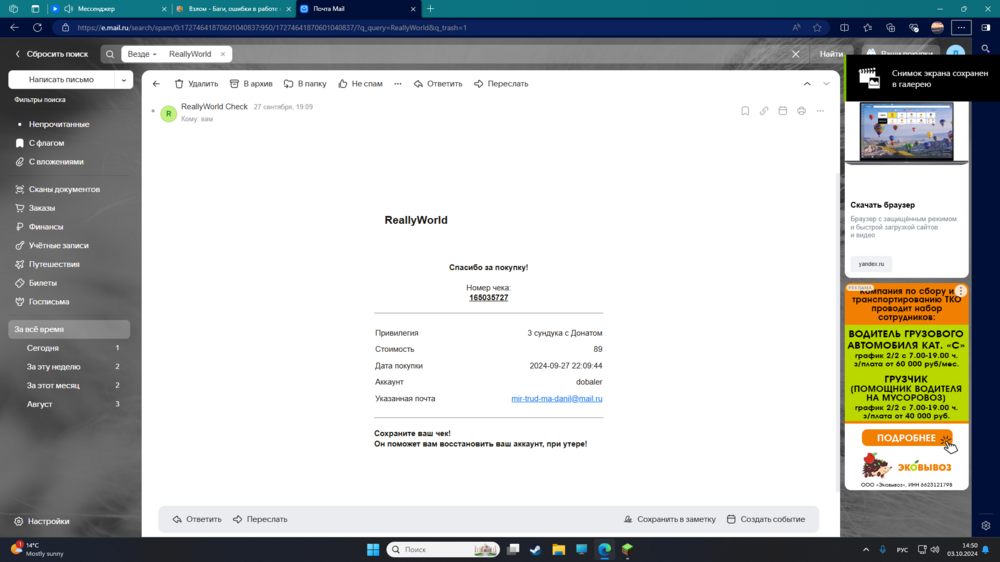
Task: Filter by Непрочитанные
Action: (x=59, y=124)
